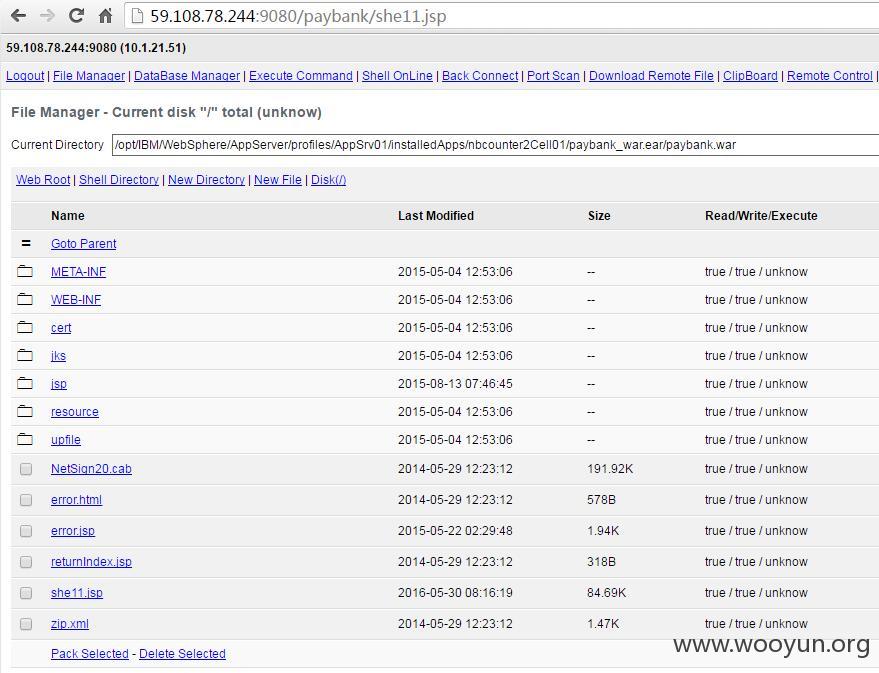The width and height of the screenshot is (879, 673).
Task: Click the Delete Selected link
Action: [x=182, y=653]
